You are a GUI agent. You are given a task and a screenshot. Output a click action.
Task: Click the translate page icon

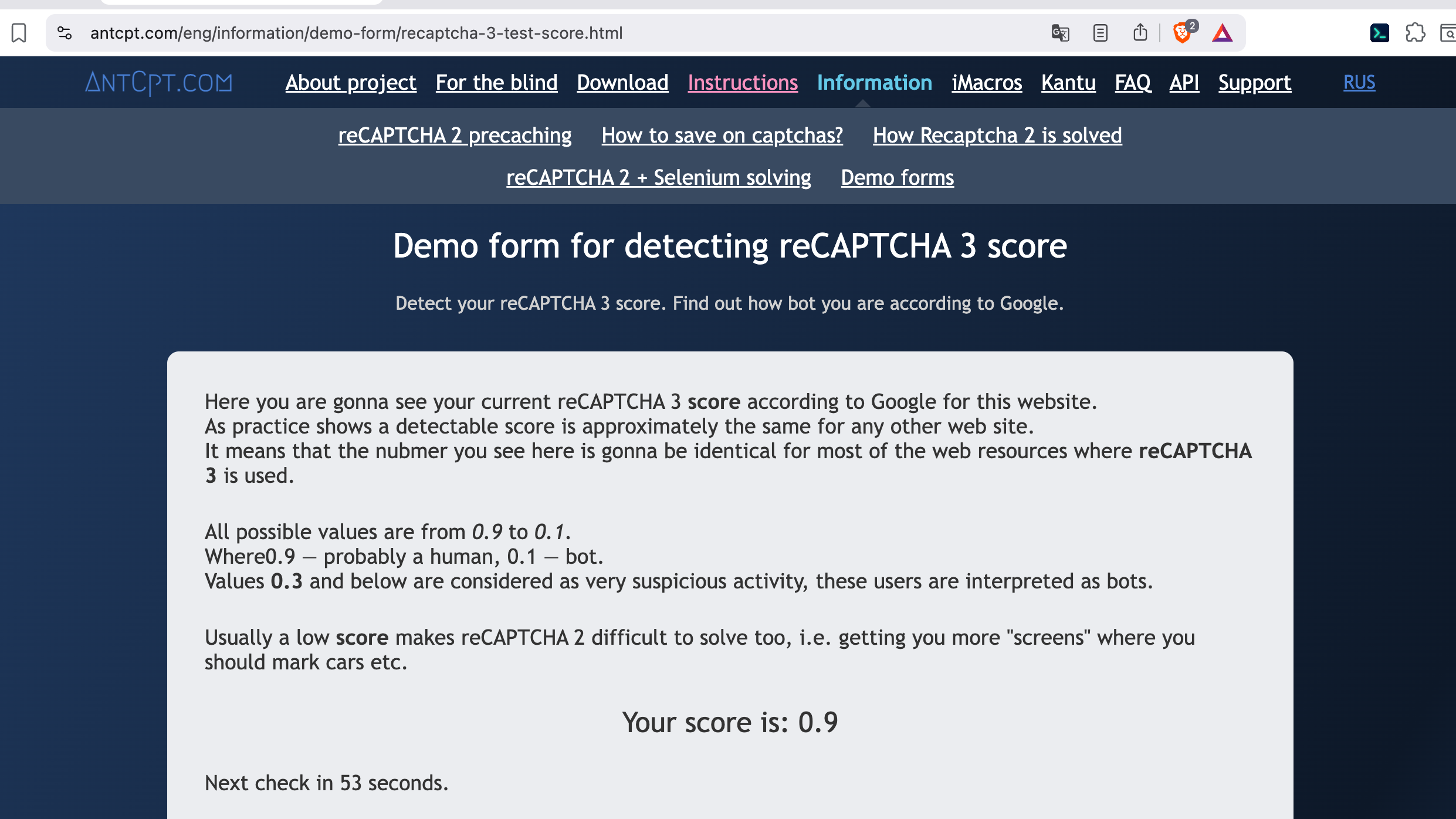pos(1060,33)
